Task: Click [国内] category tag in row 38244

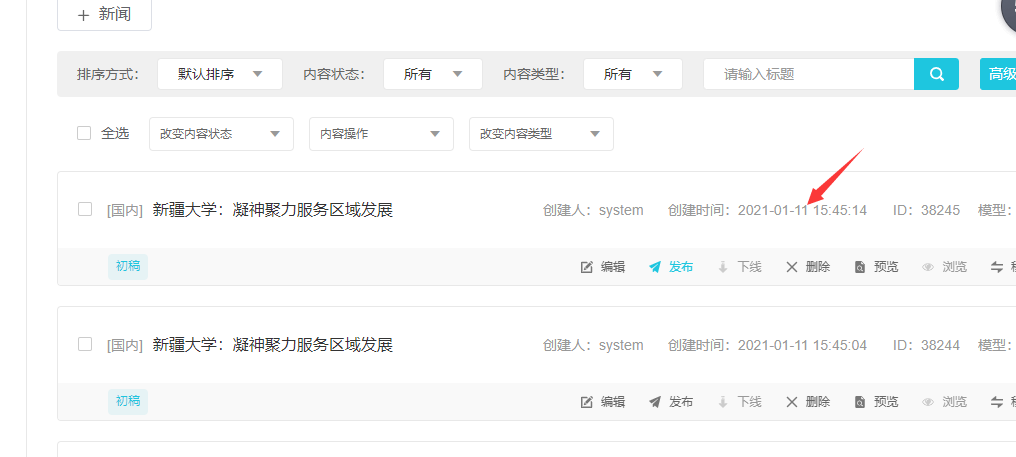Action: (x=124, y=346)
